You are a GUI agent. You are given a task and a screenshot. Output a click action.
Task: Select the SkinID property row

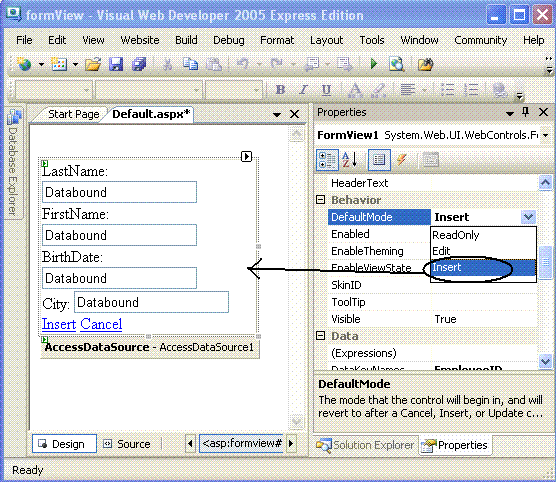433,285
